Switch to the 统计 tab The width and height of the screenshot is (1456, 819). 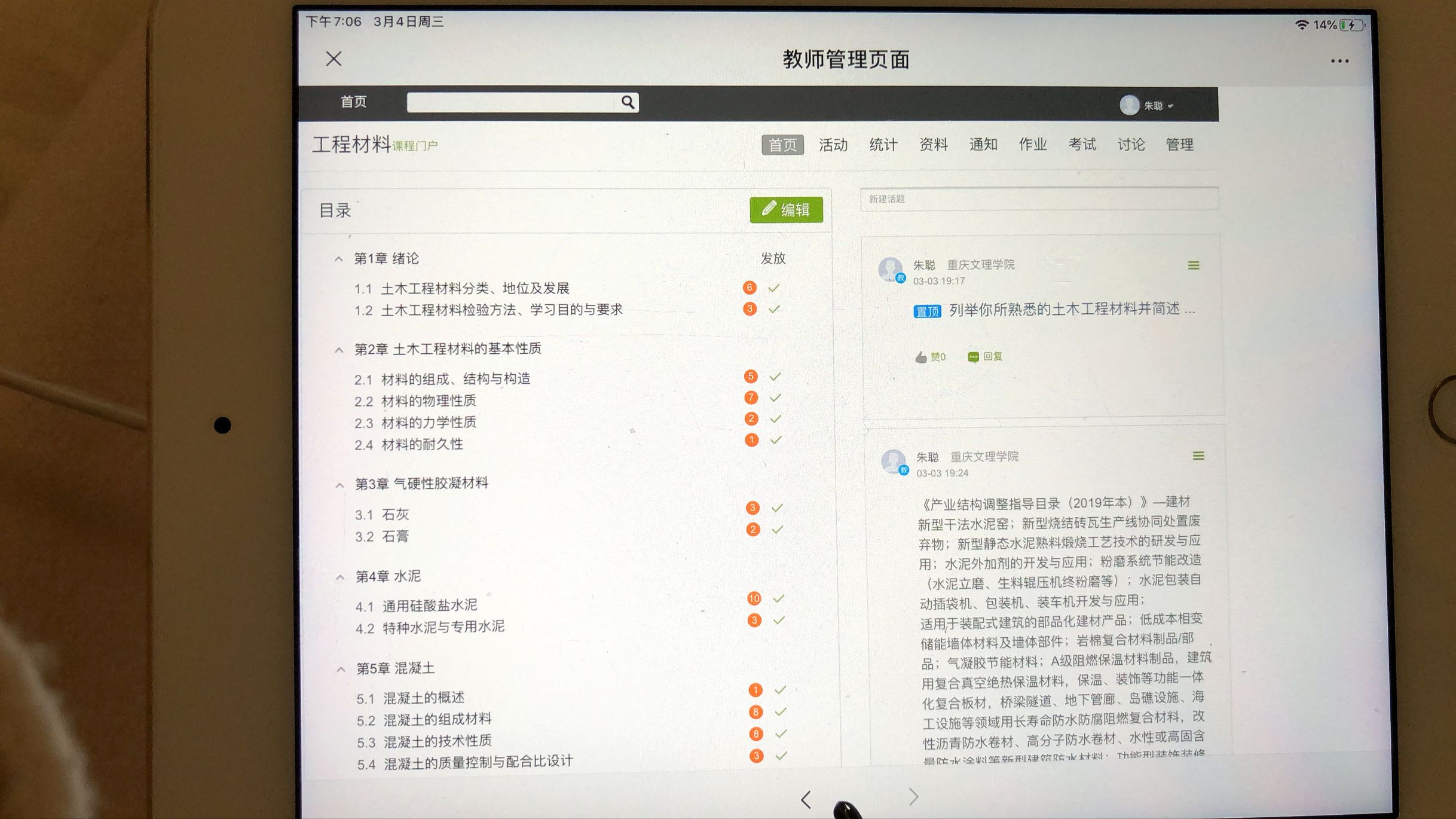coord(883,145)
